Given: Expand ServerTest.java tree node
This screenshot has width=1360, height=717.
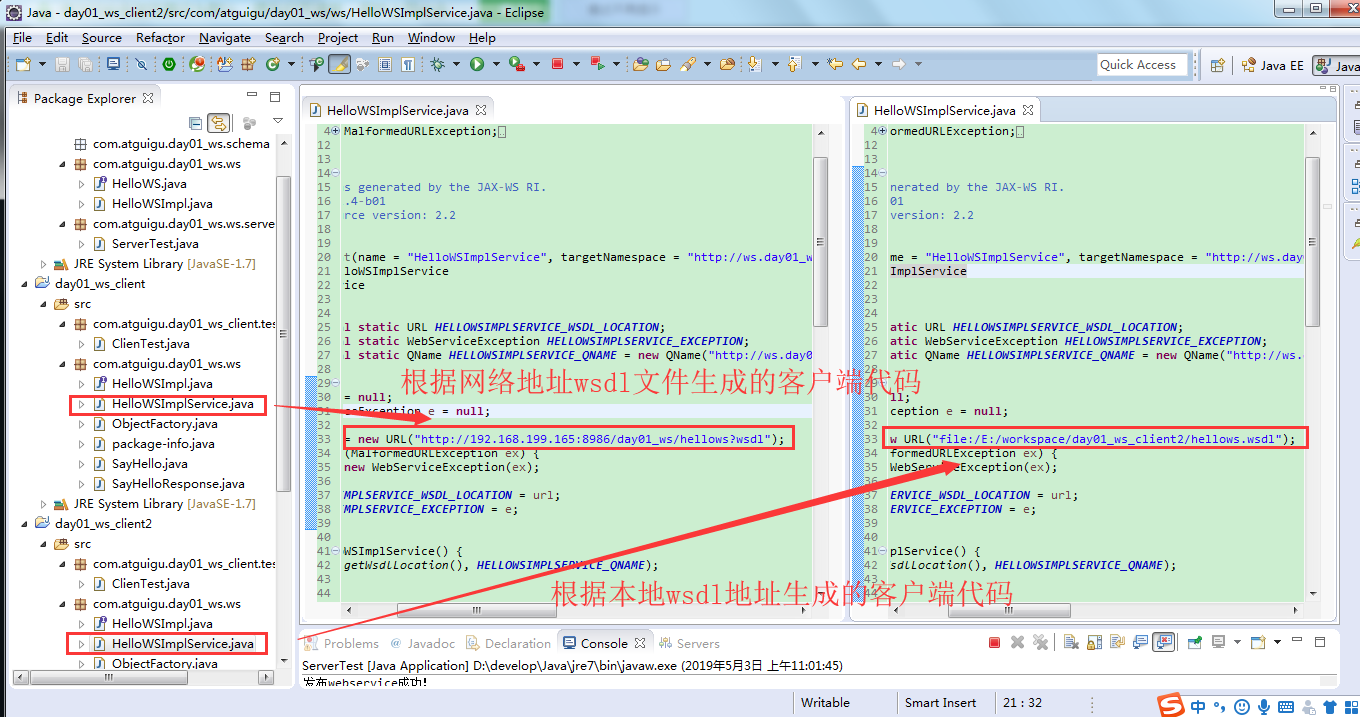Looking at the screenshot, I should point(82,244).
